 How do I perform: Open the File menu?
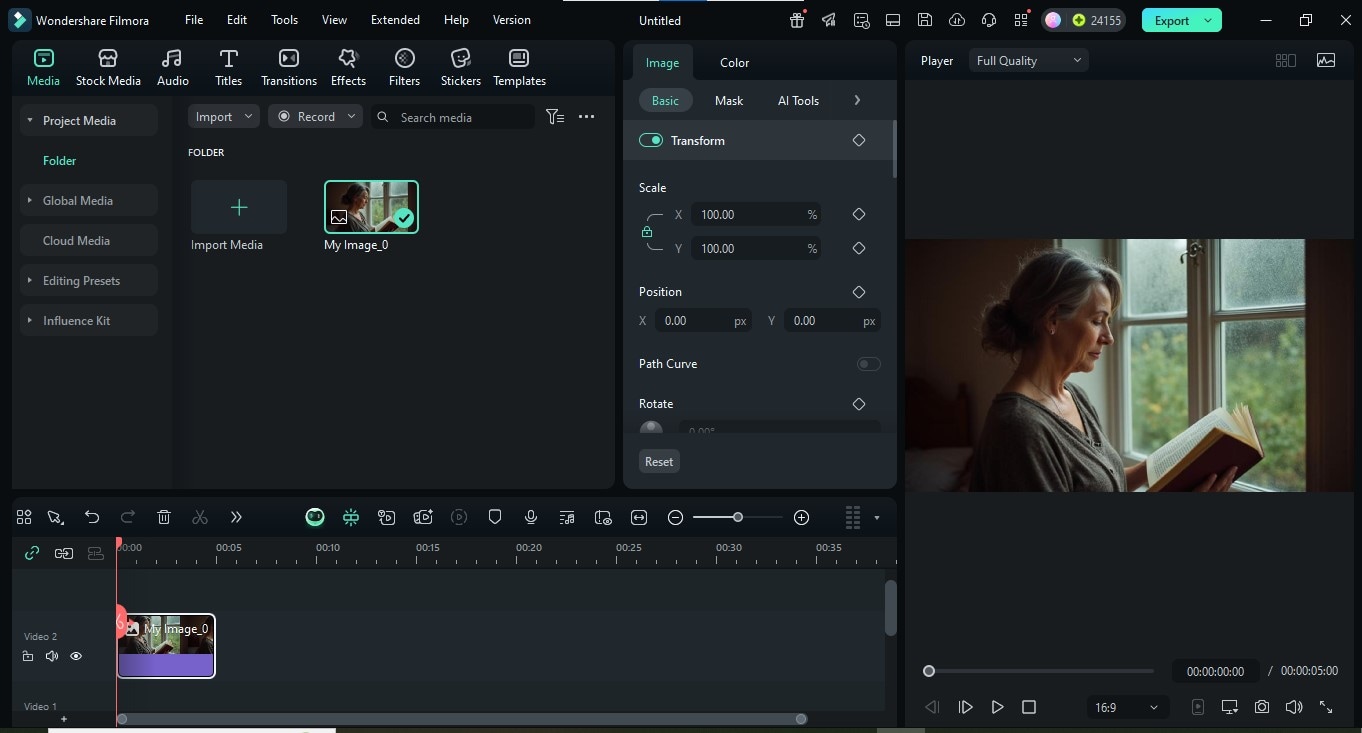[194, 20]
